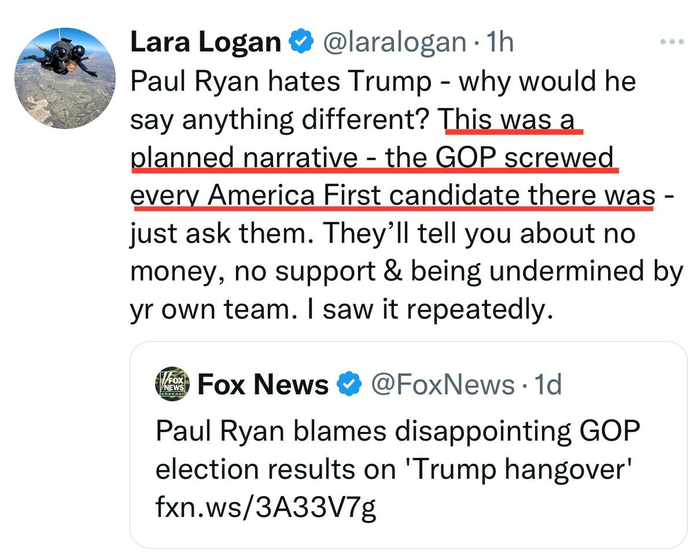Open the Fox News account name
This screenshot has height=558, width=700.
264,384
